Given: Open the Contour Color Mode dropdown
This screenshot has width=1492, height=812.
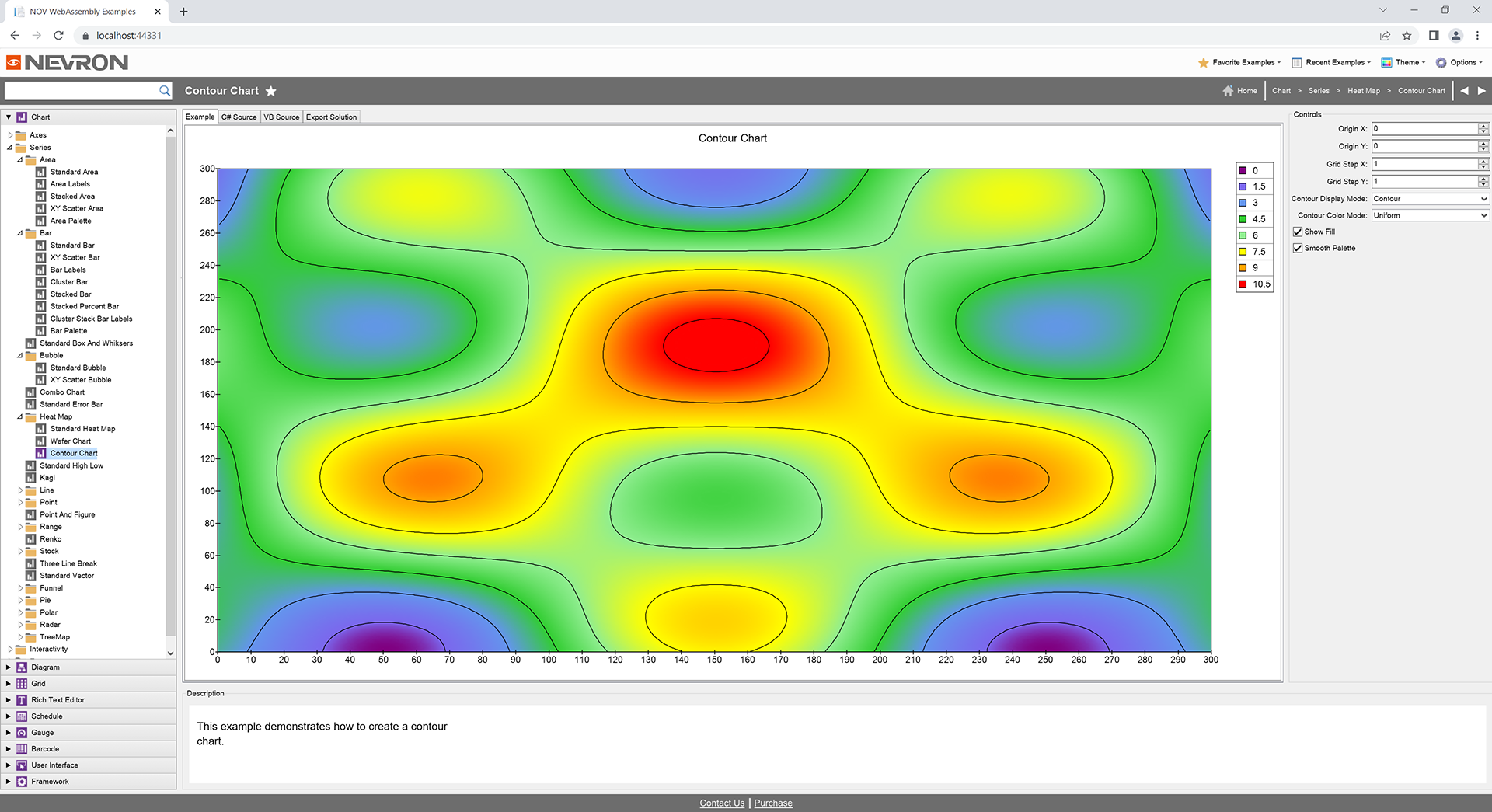Looking at the screenshot, I should pyautogui.click(x=1430, y=215).
